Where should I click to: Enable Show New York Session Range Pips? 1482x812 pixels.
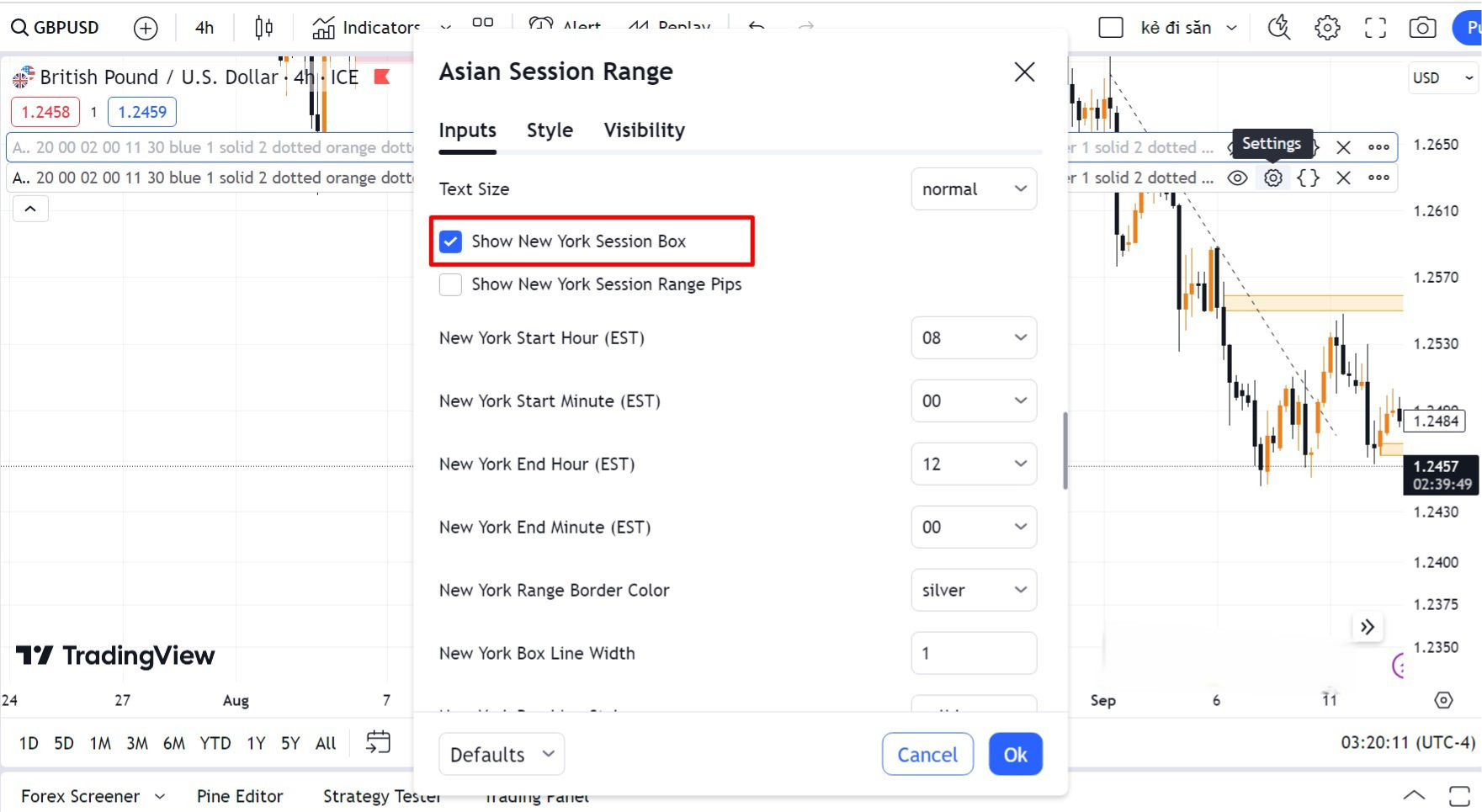coord(451,284)
